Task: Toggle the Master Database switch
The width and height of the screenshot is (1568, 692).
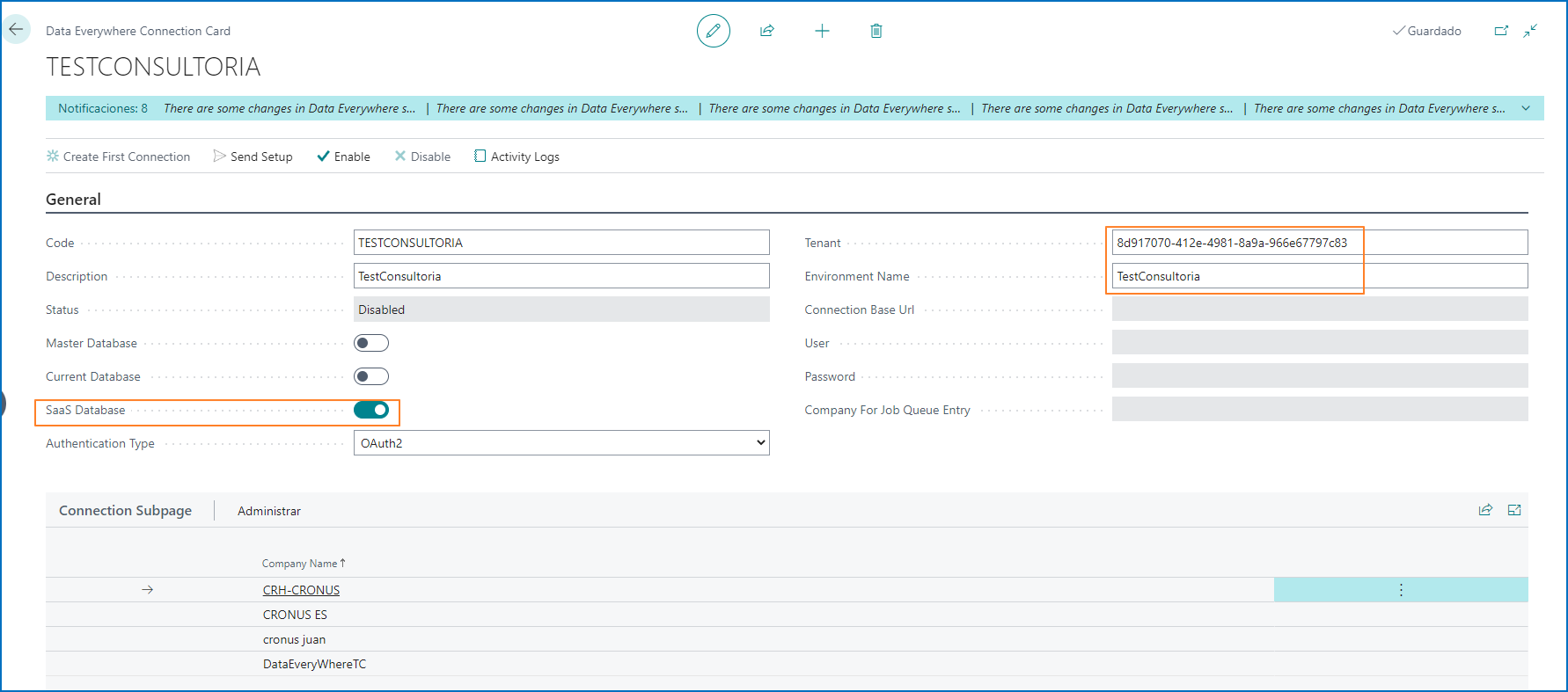Action: pyautogui.click(x=371, y=343)
